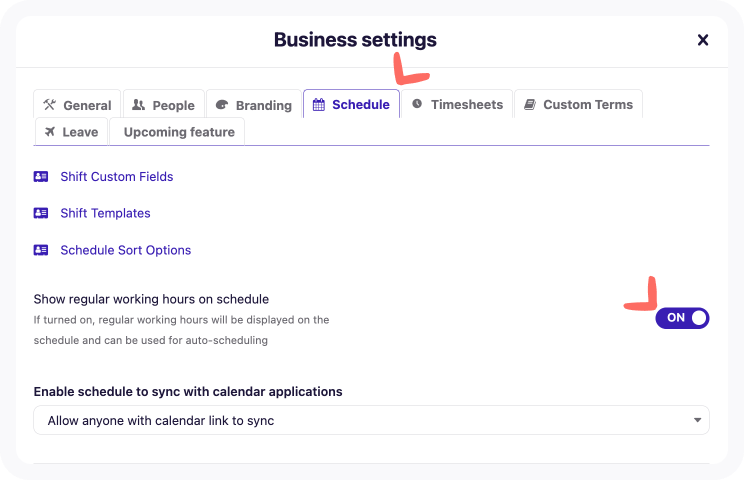Screen dimensions: 744x480
Task: Turn off the regular working hours toggle
Action: [682, 318]
